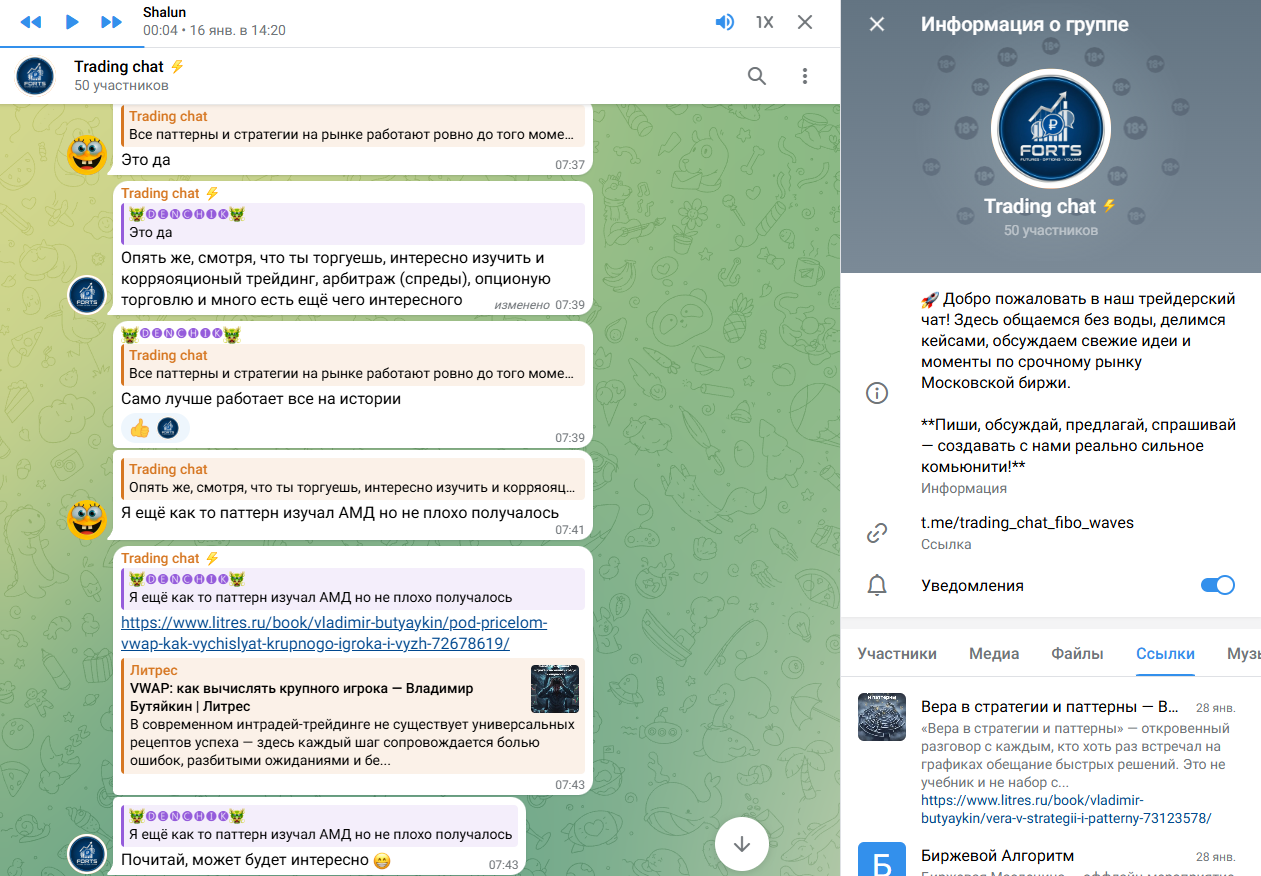
Task: Open the VWAP book cover preview image
Action: click(555, 689)
